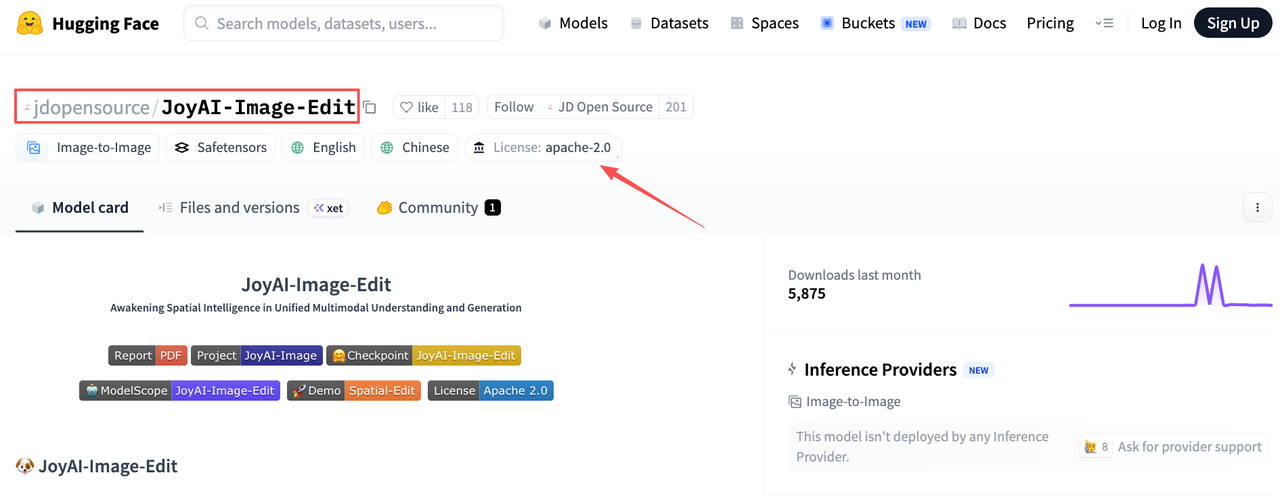Switch to the Model card tab
The width and height of the screenshot is (1280, 498).
pos(80,208)
